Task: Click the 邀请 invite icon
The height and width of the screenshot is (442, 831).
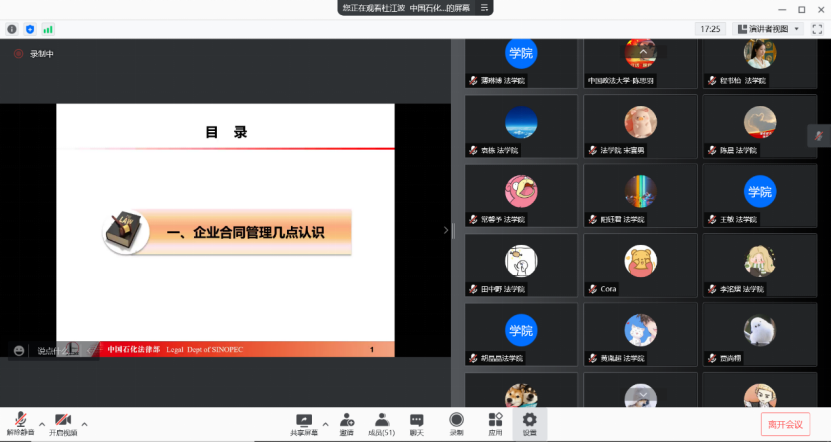Action: coord(347,421)
